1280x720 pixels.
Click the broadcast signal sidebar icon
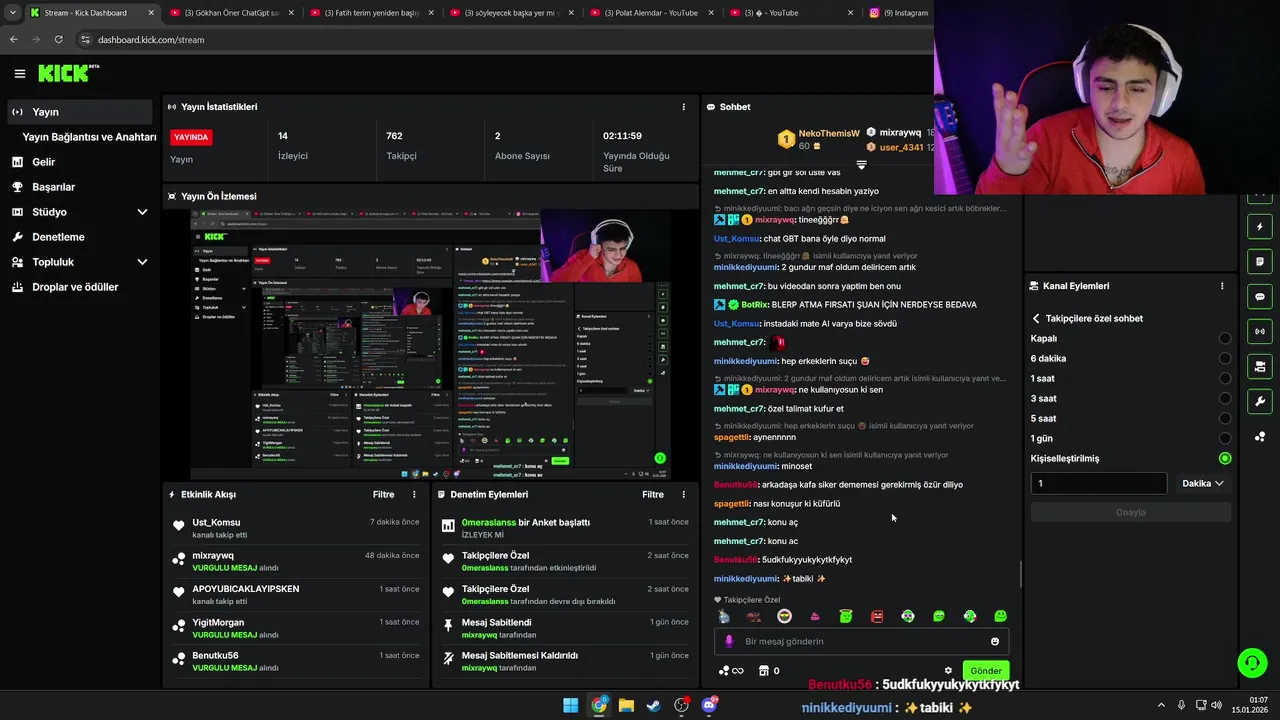coord(1260,332)
